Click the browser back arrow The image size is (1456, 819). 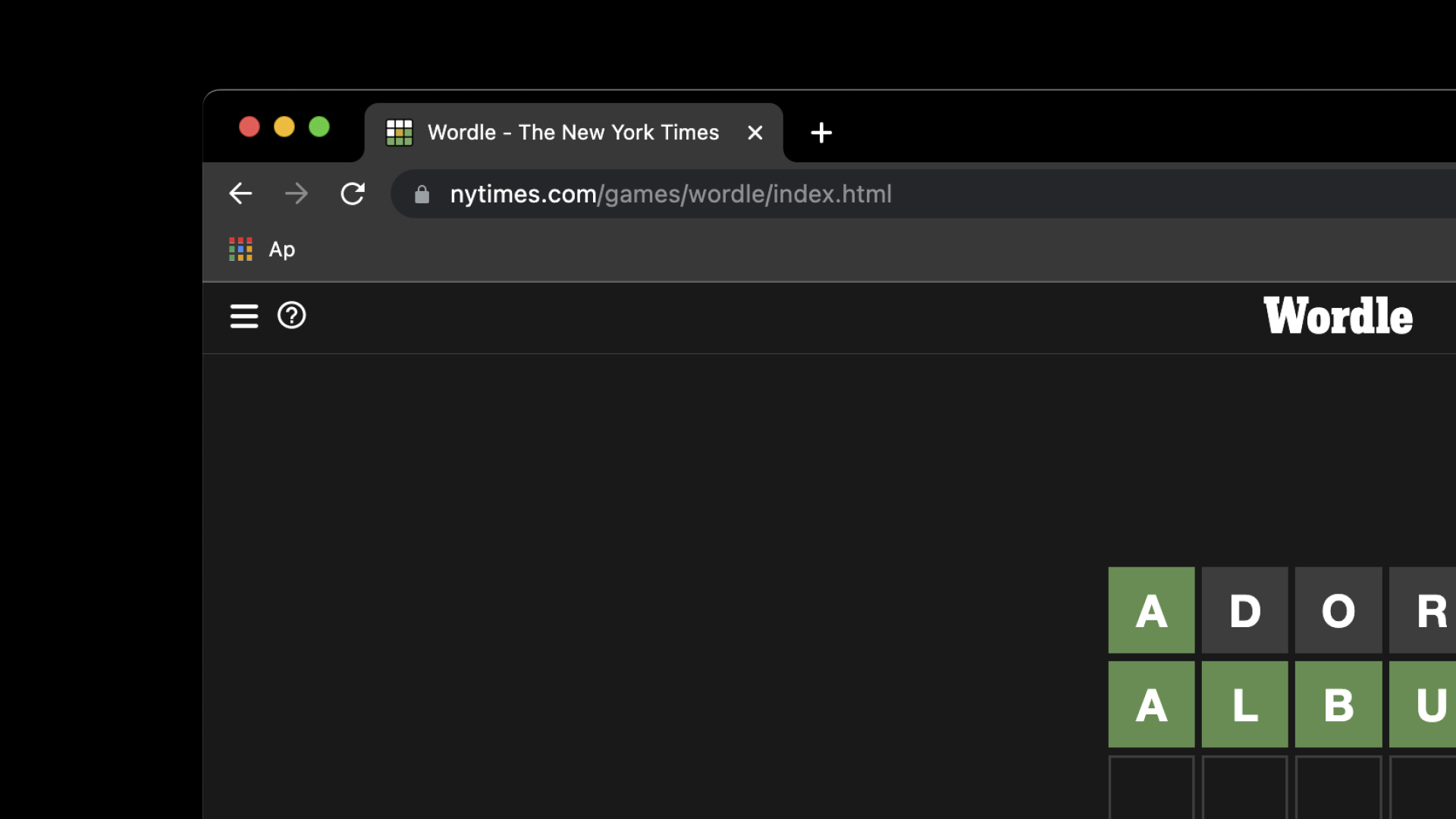(x=240, y=194)
